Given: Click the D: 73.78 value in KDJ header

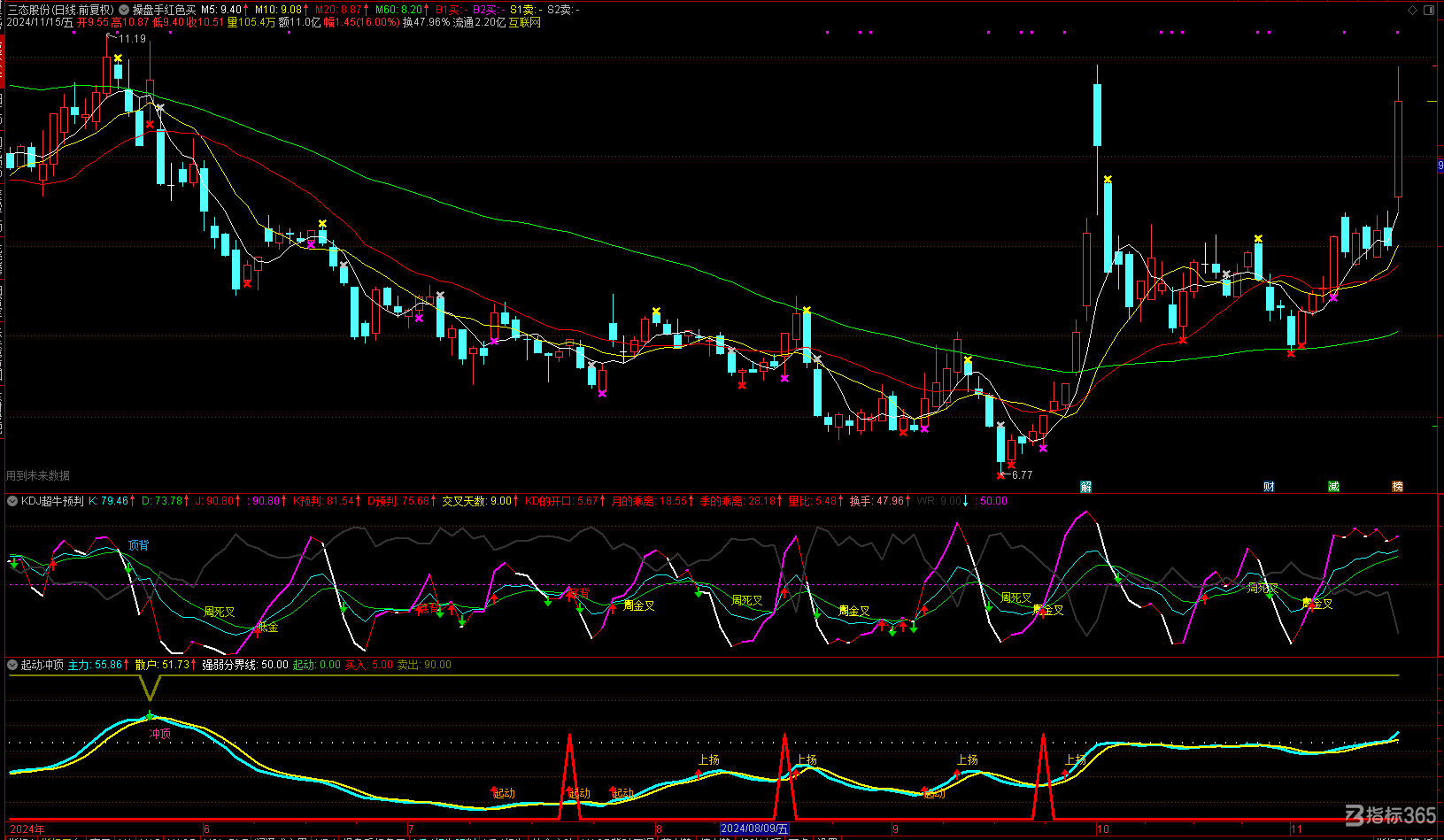Looking at the screenshot, I should coord(163,501).
